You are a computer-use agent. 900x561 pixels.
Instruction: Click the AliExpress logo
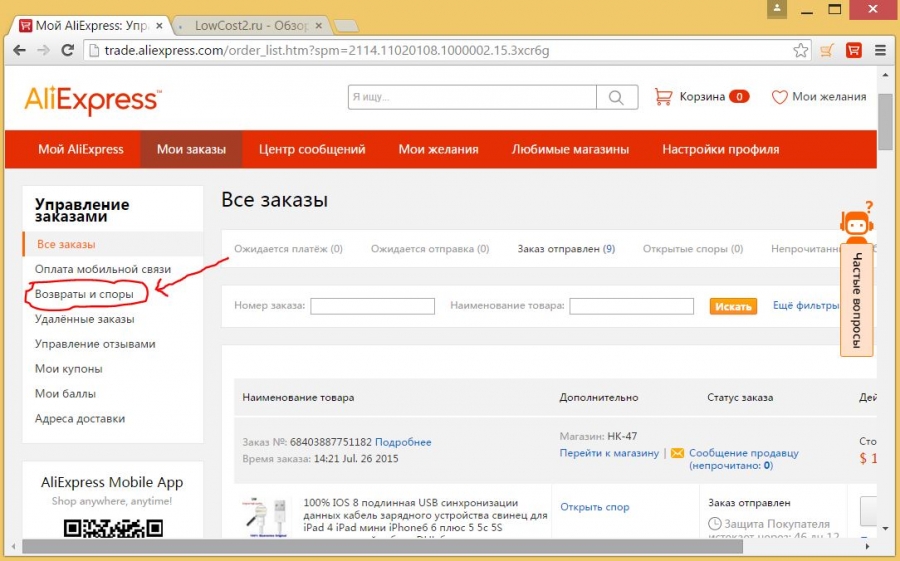pos(92,100)
